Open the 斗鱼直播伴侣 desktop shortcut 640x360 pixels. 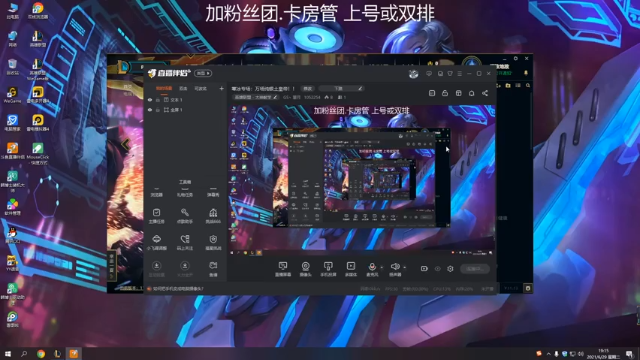[12, 151]
